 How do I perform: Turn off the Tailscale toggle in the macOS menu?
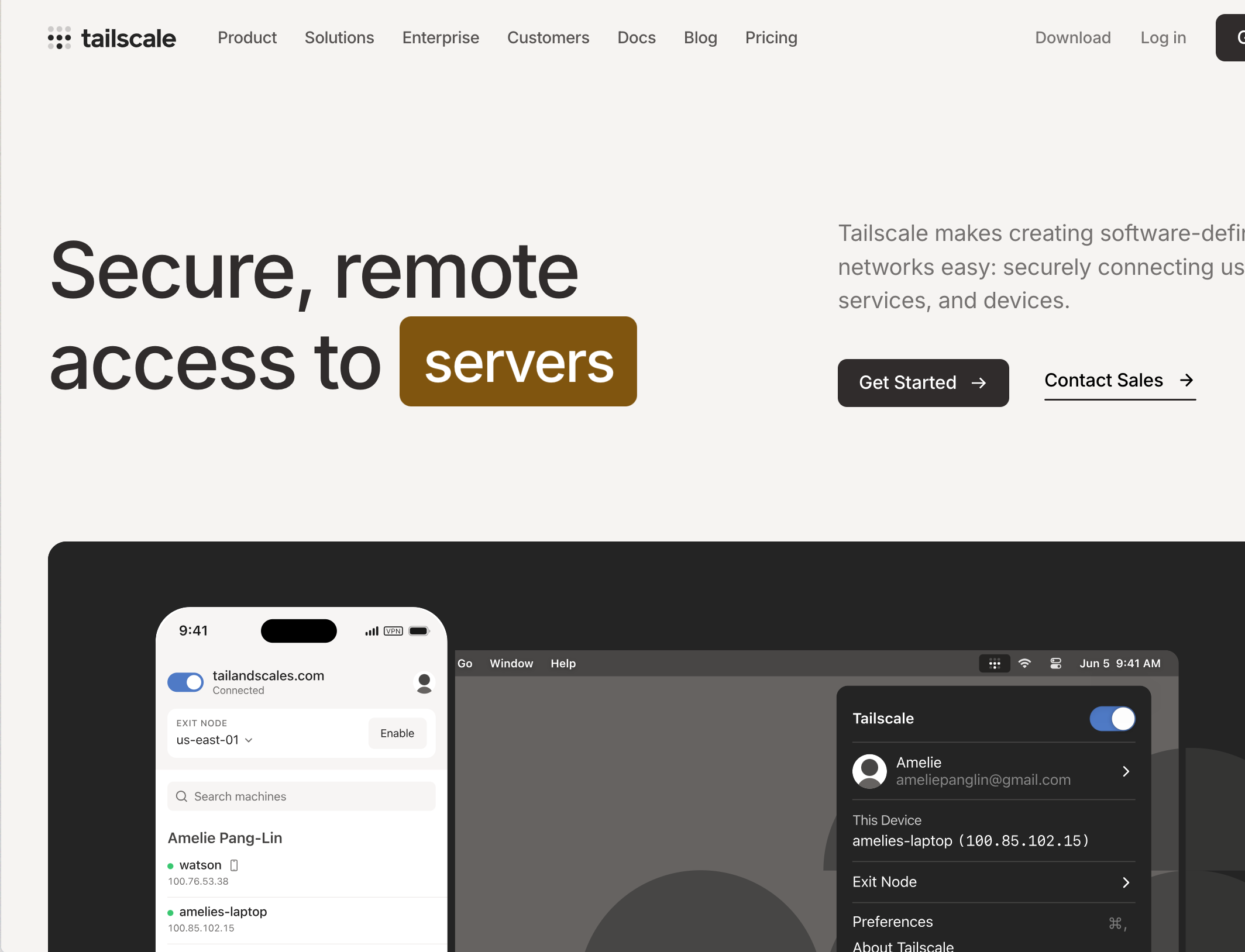(1112, 719)
